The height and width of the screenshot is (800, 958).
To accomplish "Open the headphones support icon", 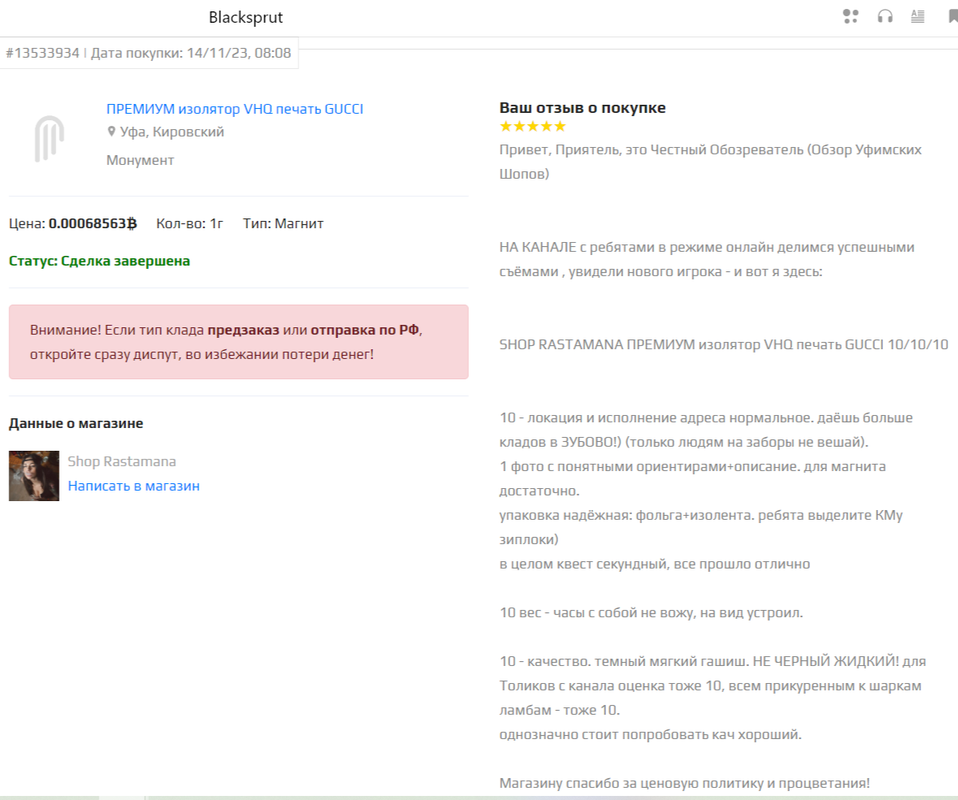I will (885, 17).
